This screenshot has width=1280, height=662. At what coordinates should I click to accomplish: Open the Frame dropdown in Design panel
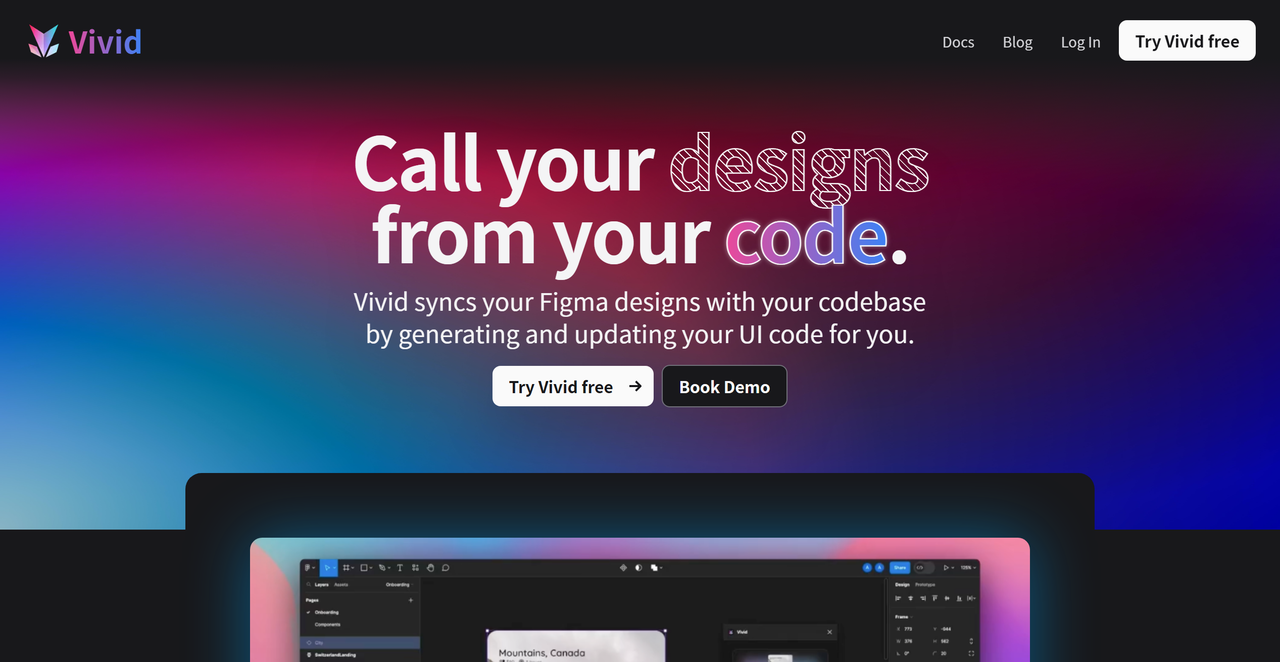coord(903,617)
